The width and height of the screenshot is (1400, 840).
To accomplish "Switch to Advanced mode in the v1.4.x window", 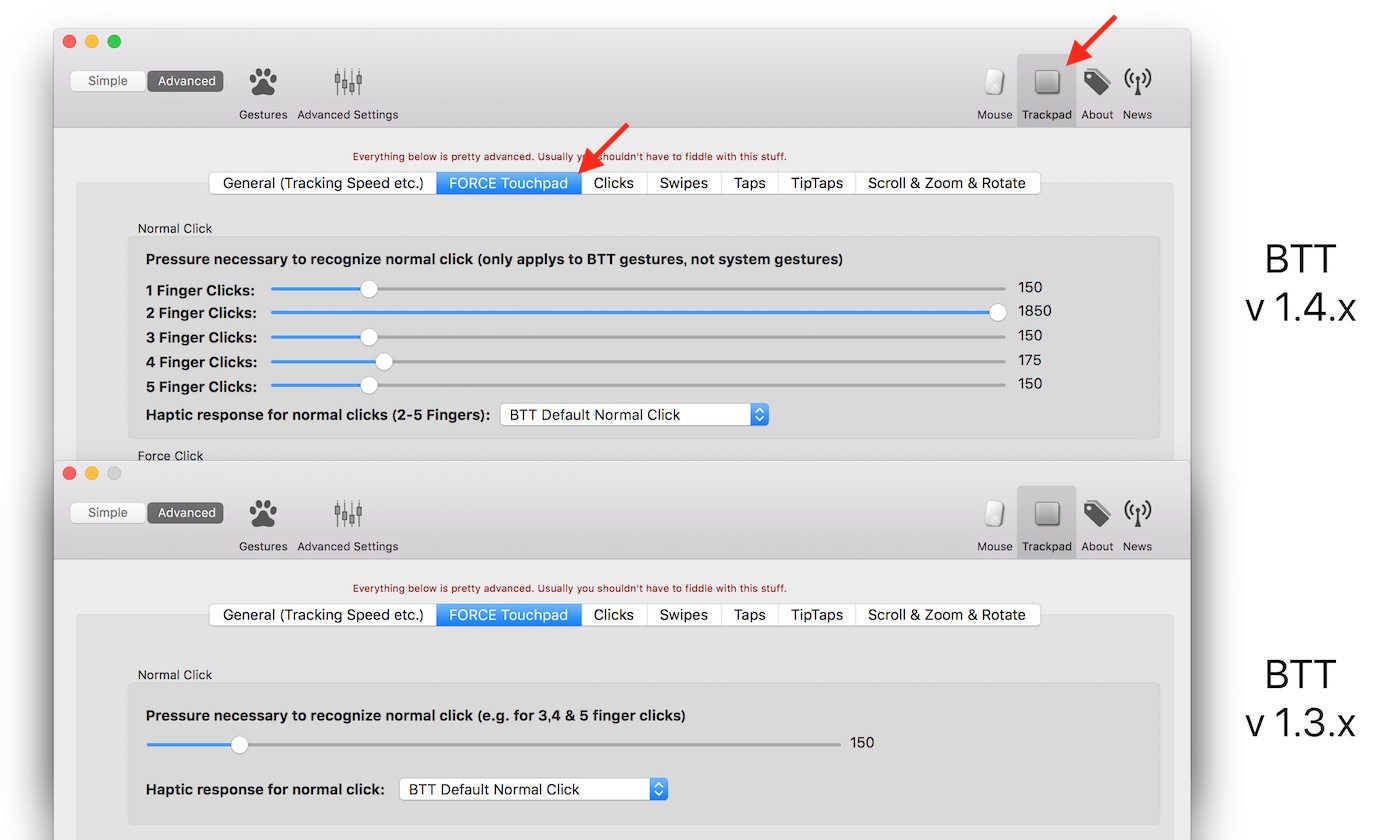I will pos(186,81).
